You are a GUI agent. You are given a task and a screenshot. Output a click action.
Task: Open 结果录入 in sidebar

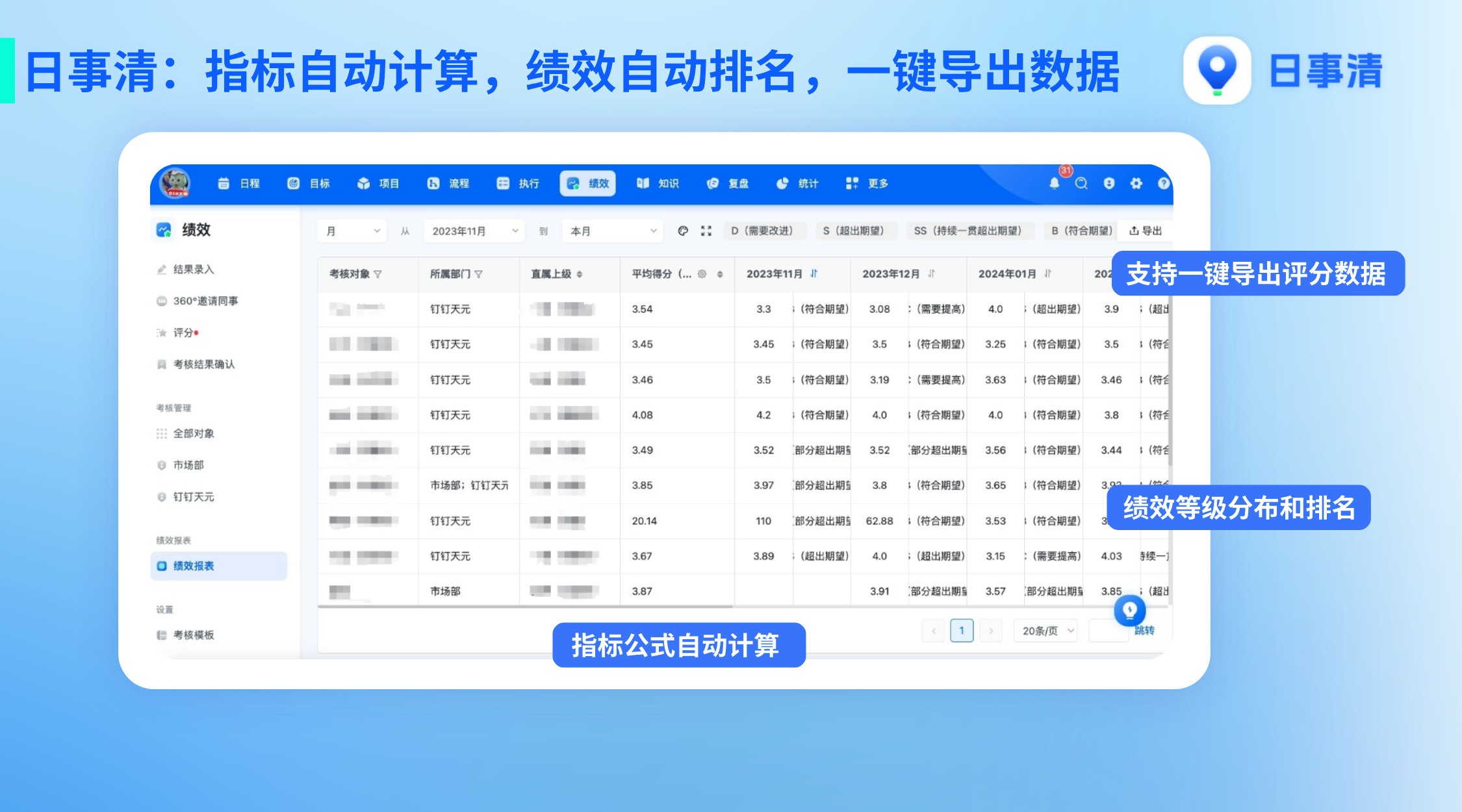point(194,270)
